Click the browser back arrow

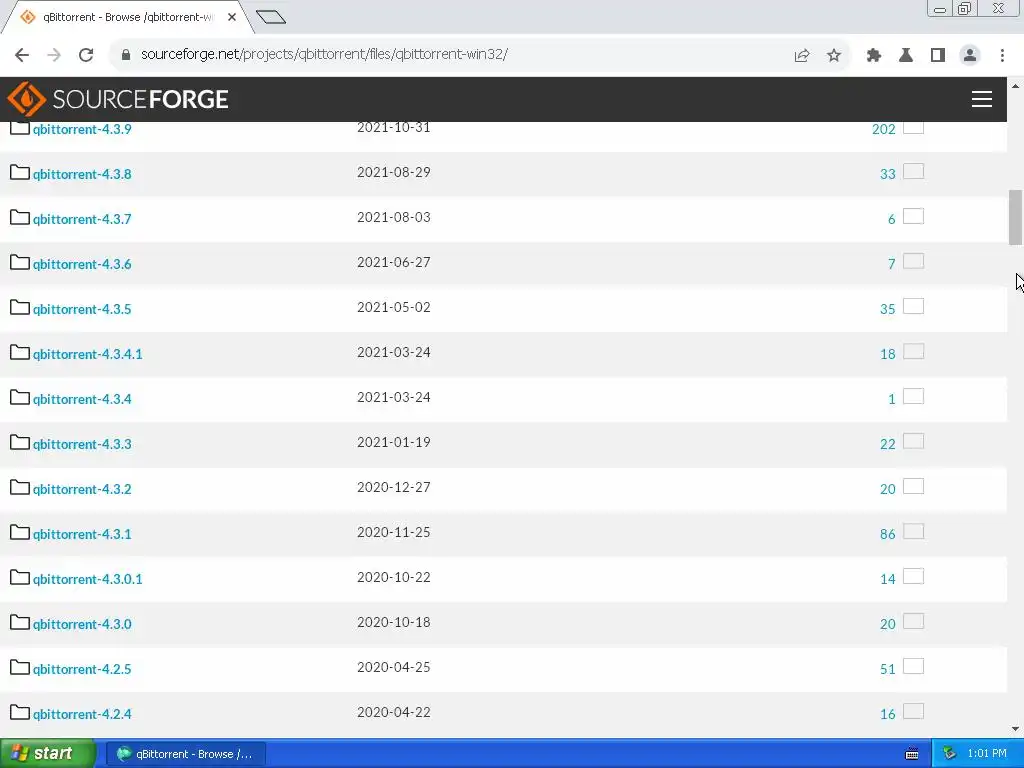click(22, 55)
